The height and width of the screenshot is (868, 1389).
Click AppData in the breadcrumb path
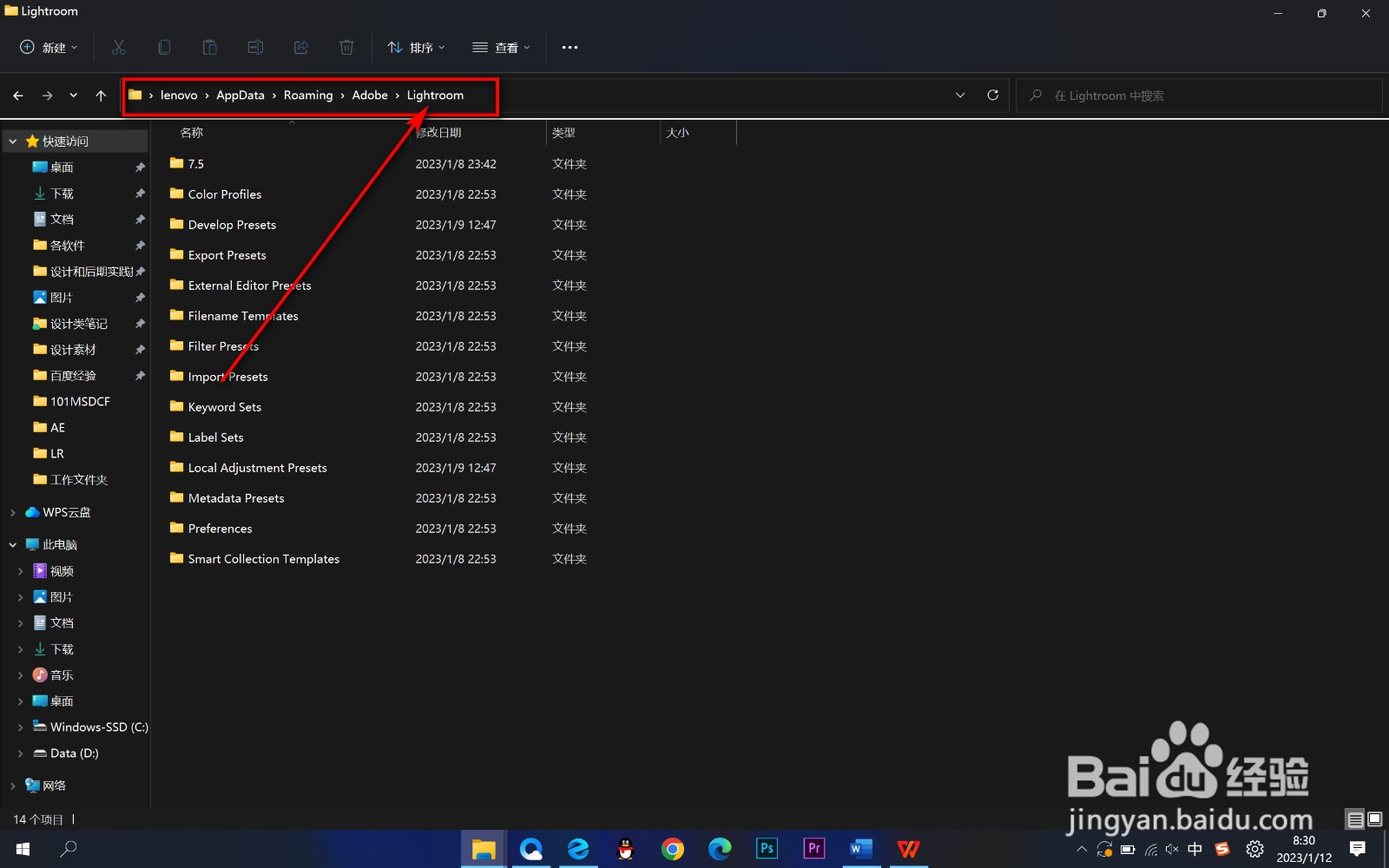click(240, 95)
